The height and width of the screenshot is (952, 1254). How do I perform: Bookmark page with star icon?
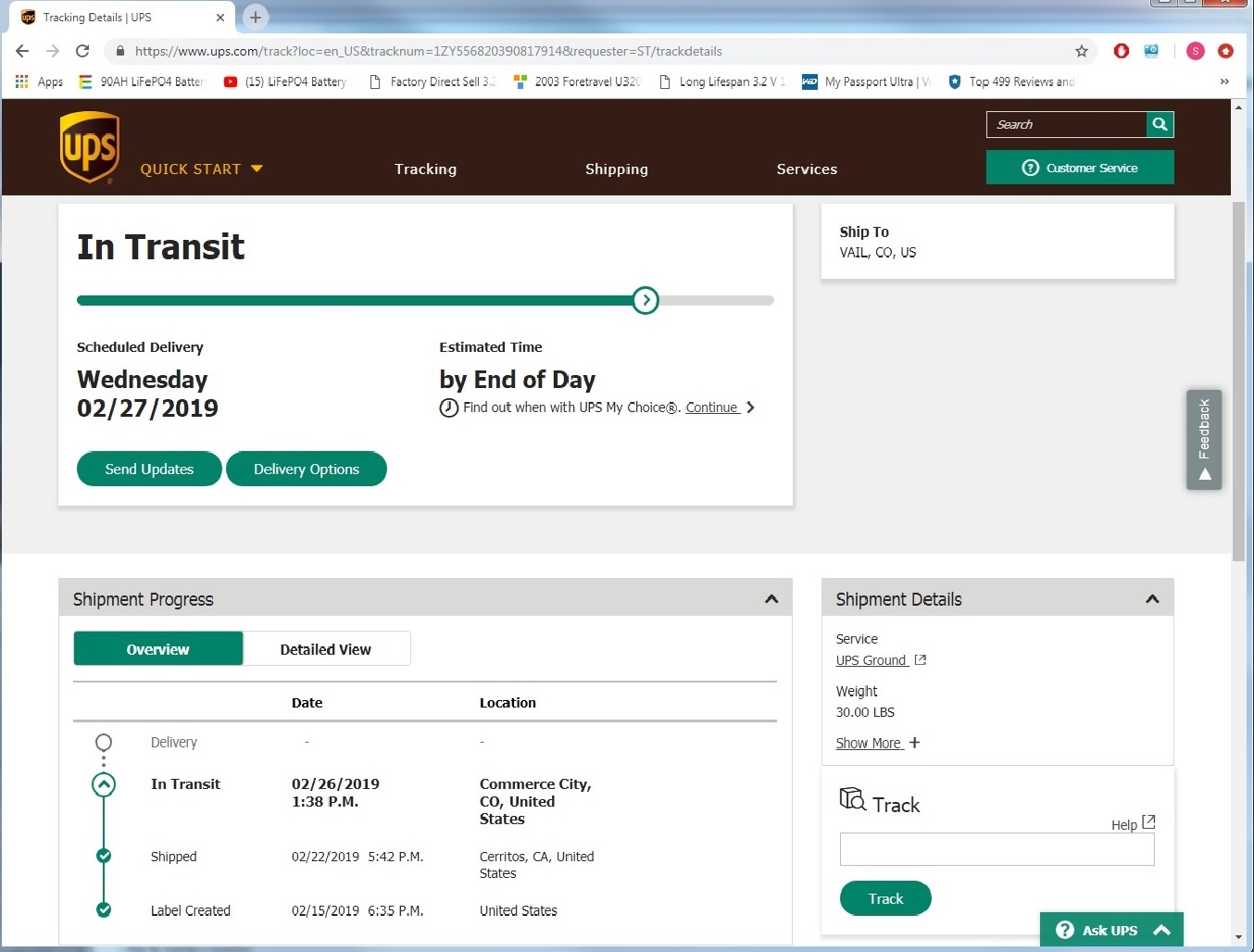click(1081, 51)
